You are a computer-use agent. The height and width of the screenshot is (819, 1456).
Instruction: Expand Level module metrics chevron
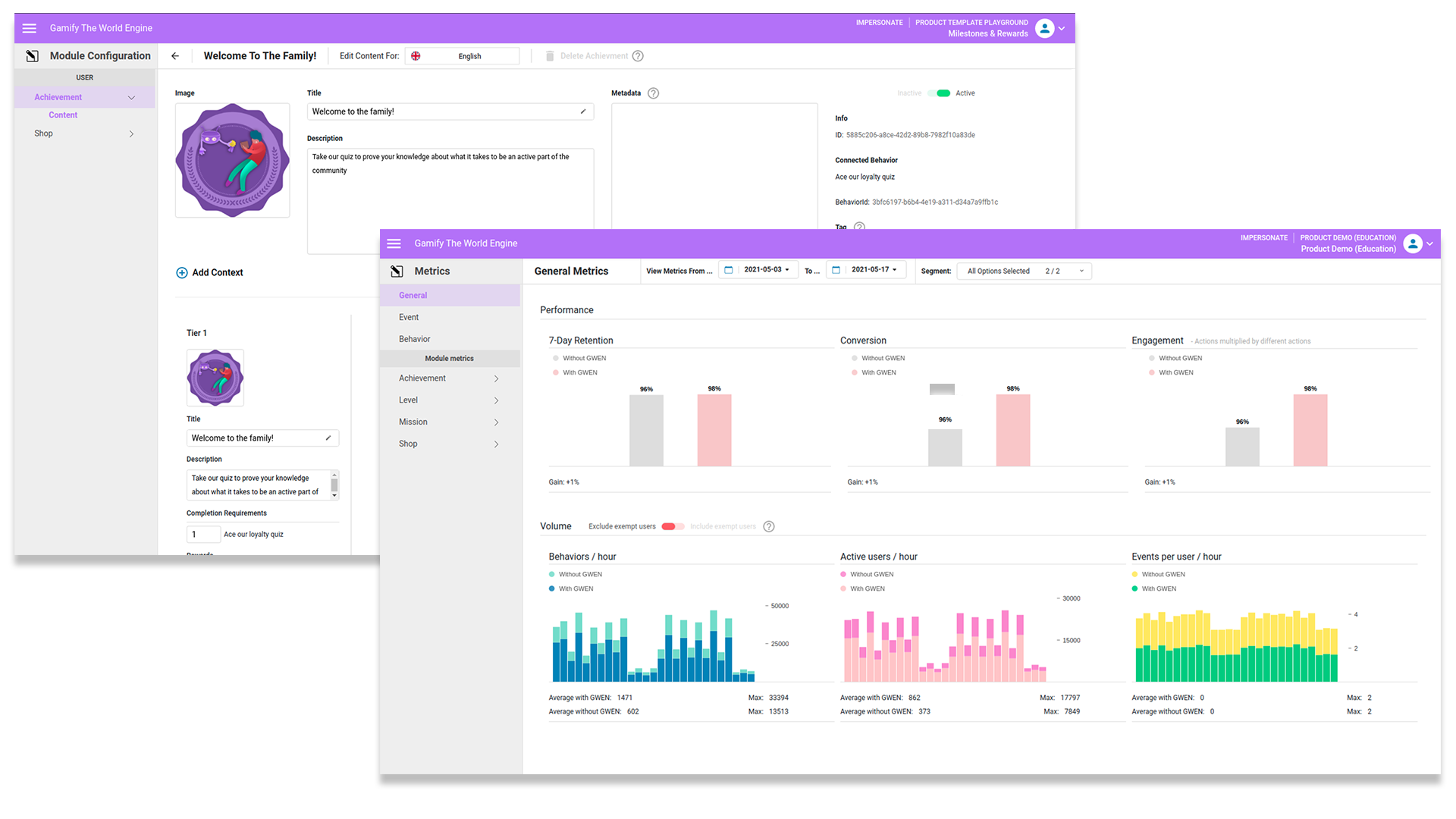click(x=497, y=400)
